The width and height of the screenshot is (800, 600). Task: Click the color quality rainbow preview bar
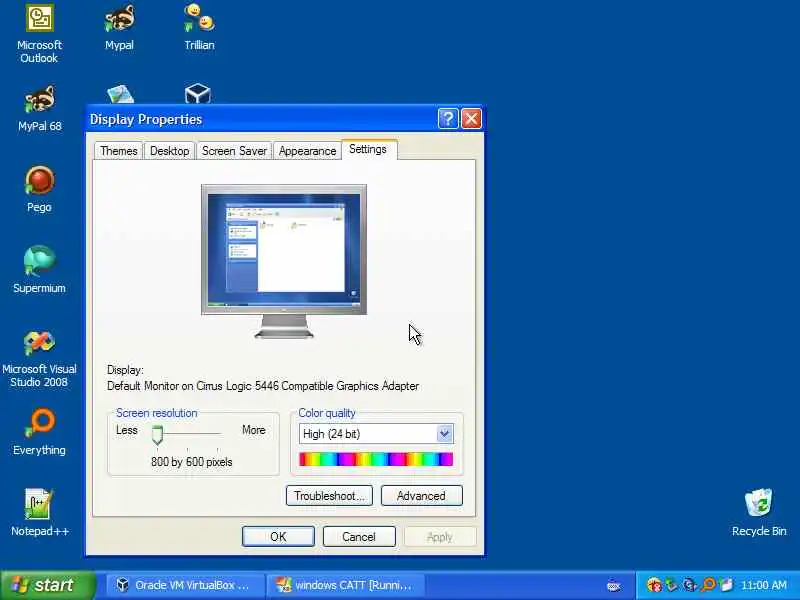[376, 459]
